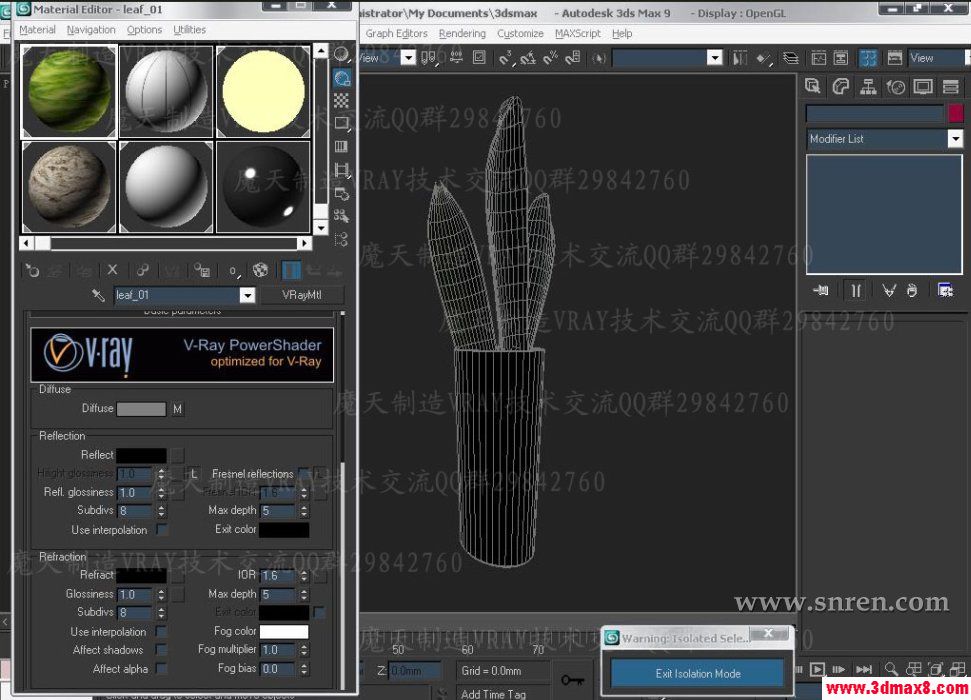The image size is (971, 700).
Task: Enable Fresnel reflections
Action: pos(303,473)
